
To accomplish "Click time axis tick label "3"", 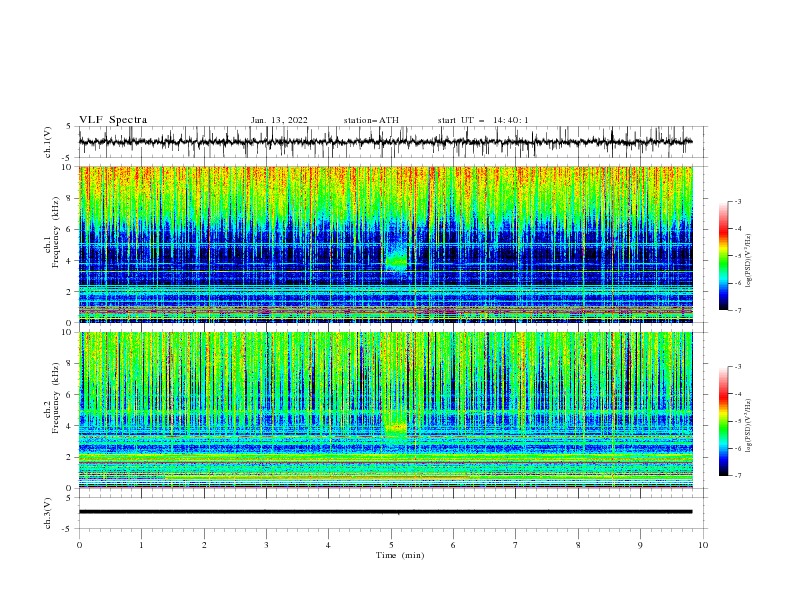I will (266, 545).
